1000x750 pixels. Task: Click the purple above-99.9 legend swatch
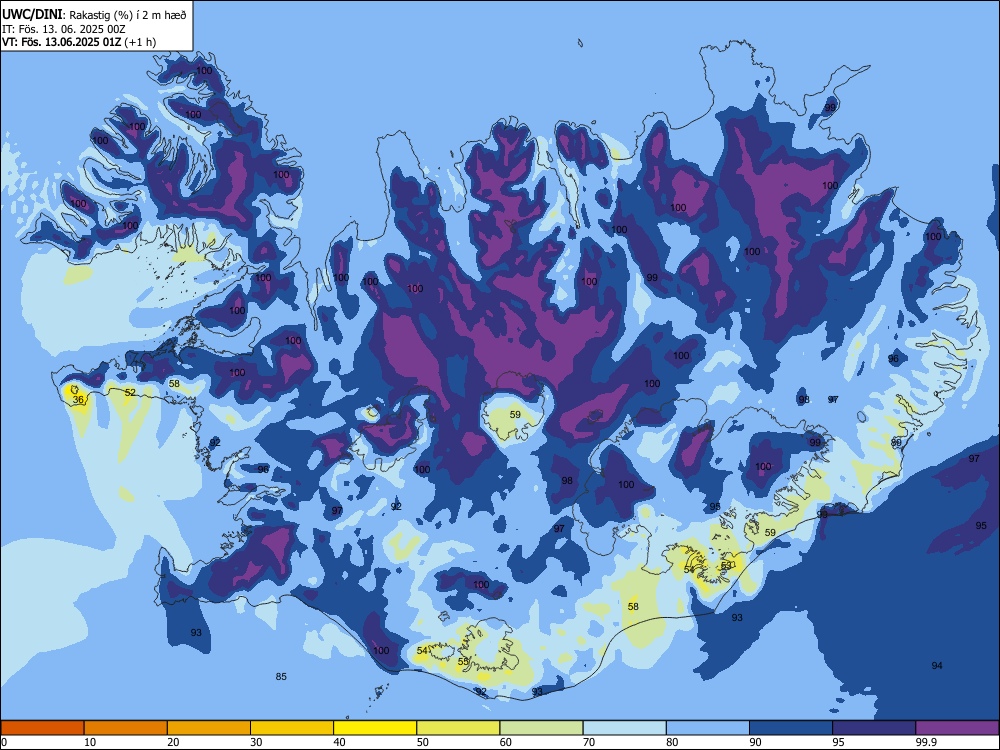(957, 728)
